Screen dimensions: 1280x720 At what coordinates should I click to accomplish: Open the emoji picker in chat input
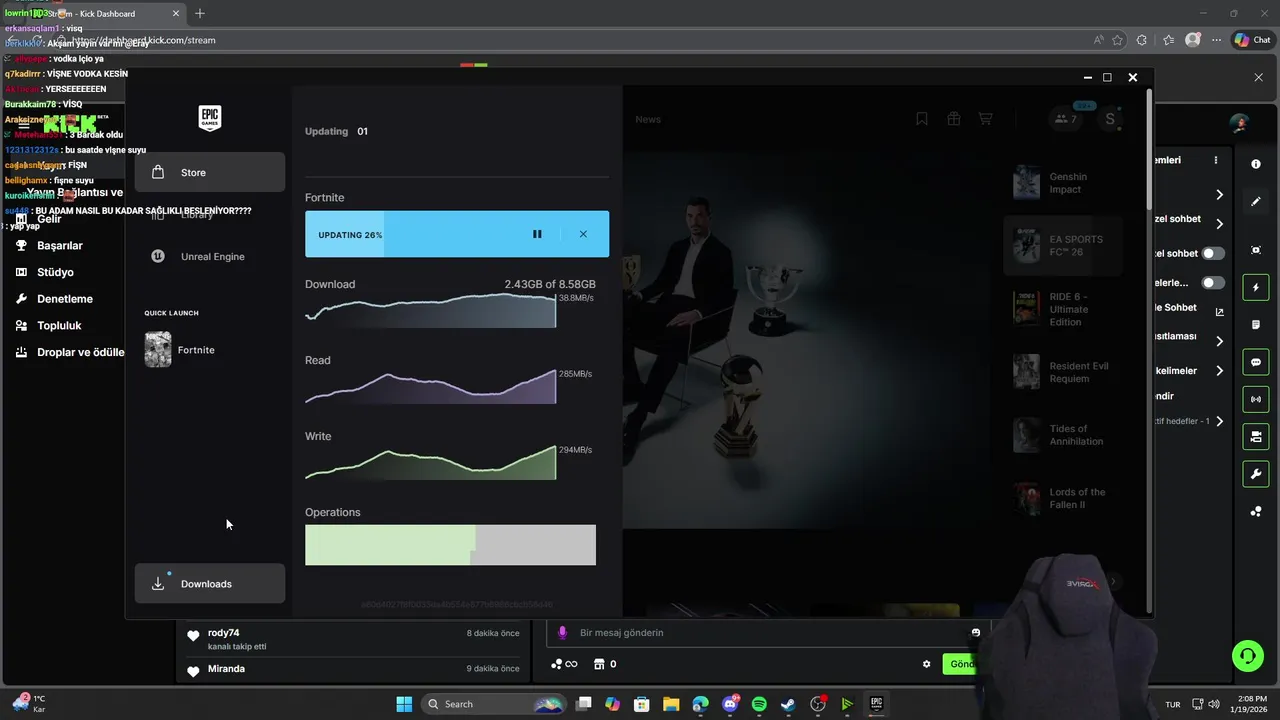tap(976, 632)
